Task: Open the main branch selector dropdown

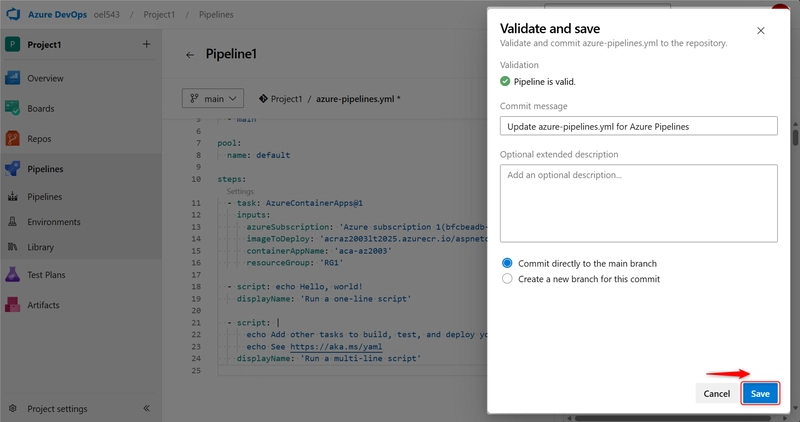Action: pos(213,98)
